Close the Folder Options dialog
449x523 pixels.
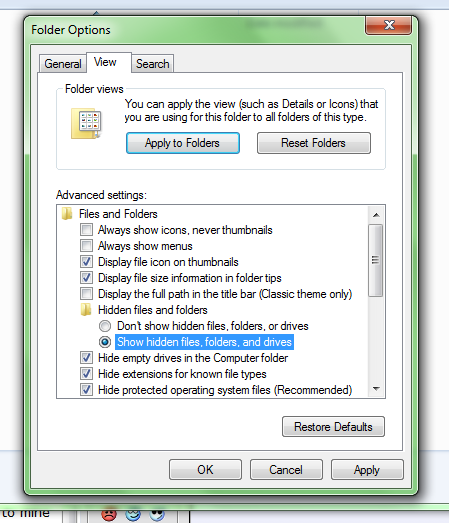coord(388,25)
